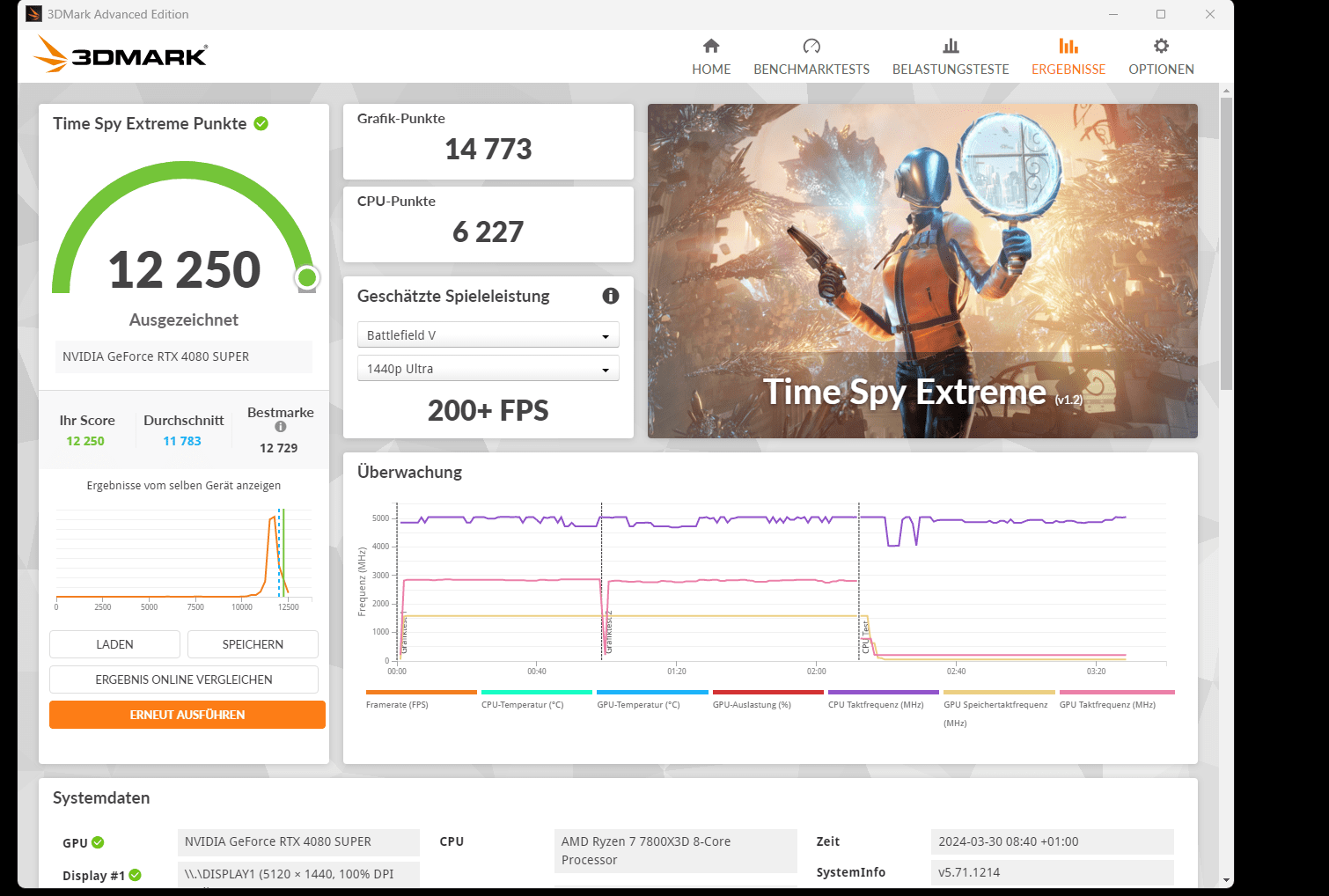This screenshot has width=1329, height=896.
Task: Click green check icon next to Display #1
Action: coord(135,875)
